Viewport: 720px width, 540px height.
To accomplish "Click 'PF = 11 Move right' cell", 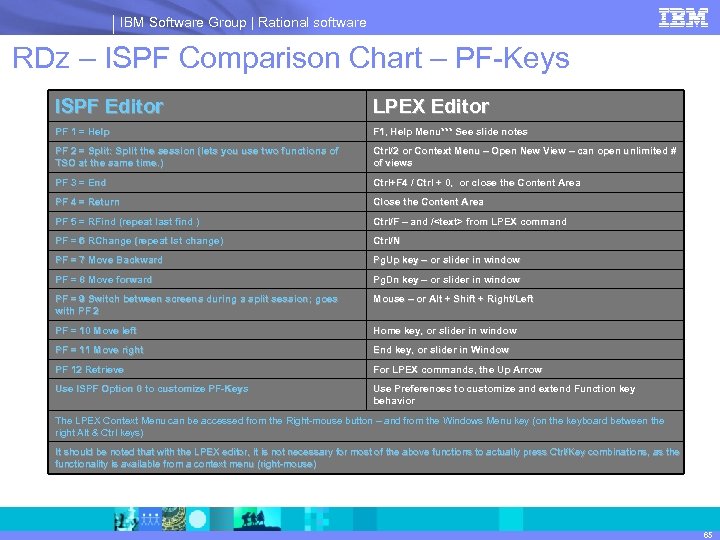I will coord(208,350).
